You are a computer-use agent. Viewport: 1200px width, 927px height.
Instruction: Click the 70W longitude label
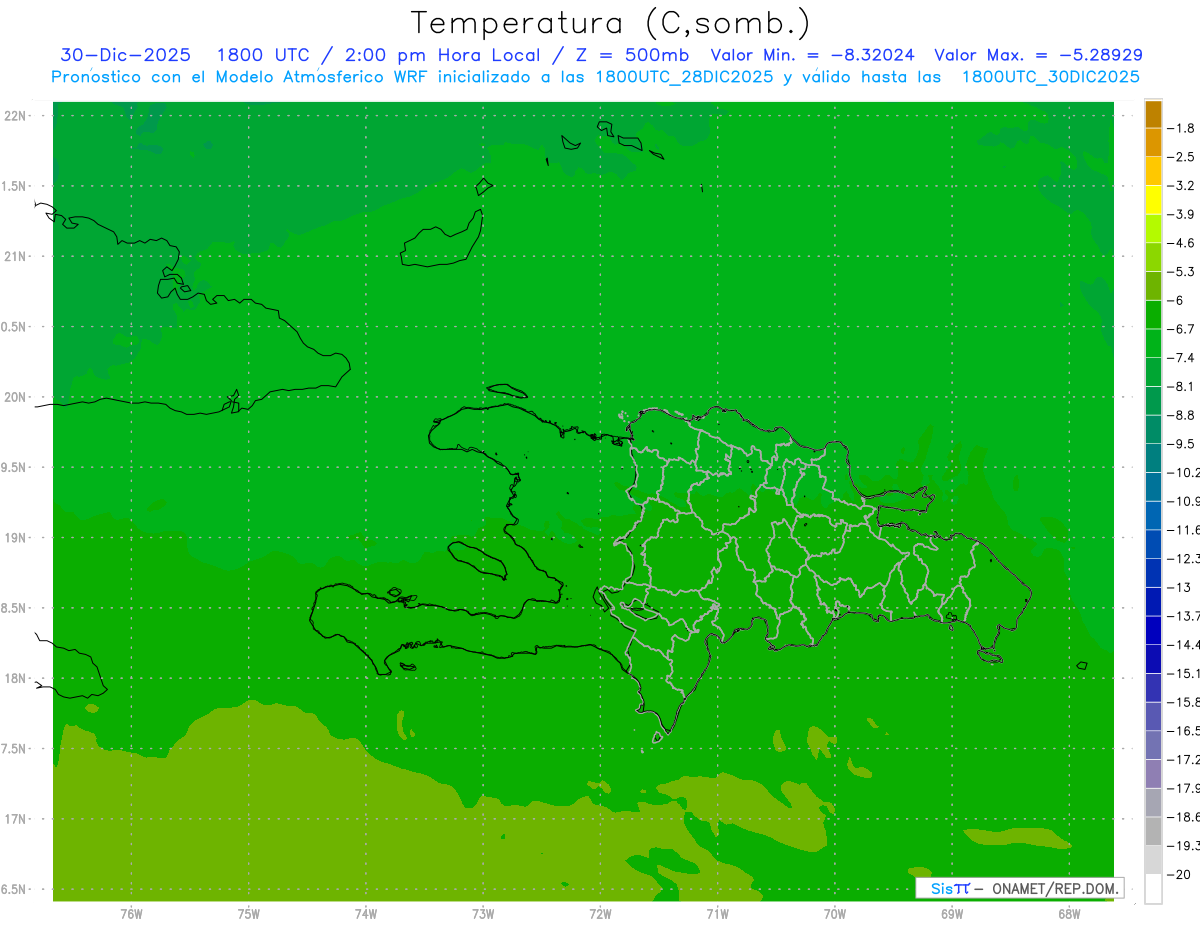[x=835, y=914]
